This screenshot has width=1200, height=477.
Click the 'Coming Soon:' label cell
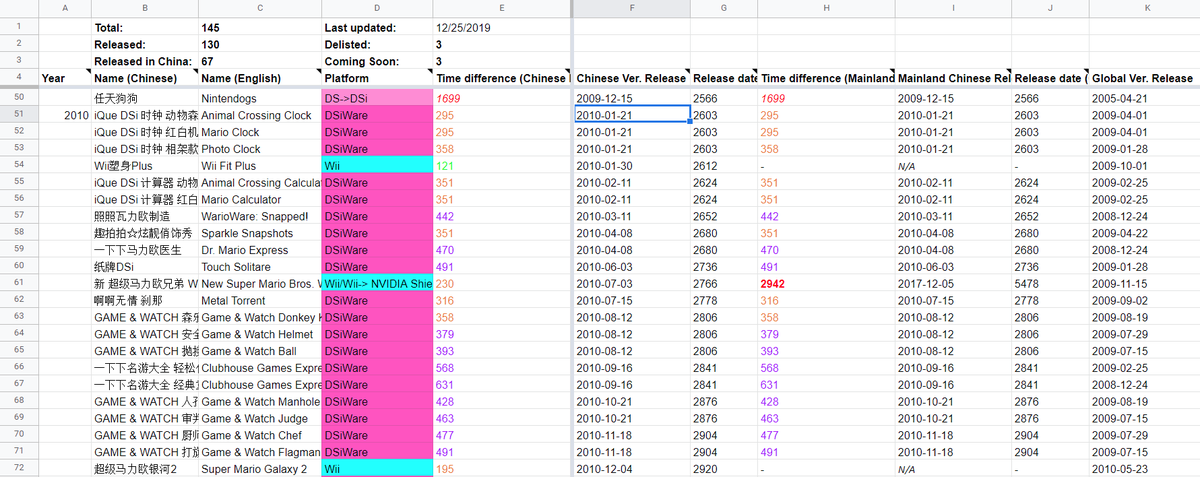pos(377,61)
